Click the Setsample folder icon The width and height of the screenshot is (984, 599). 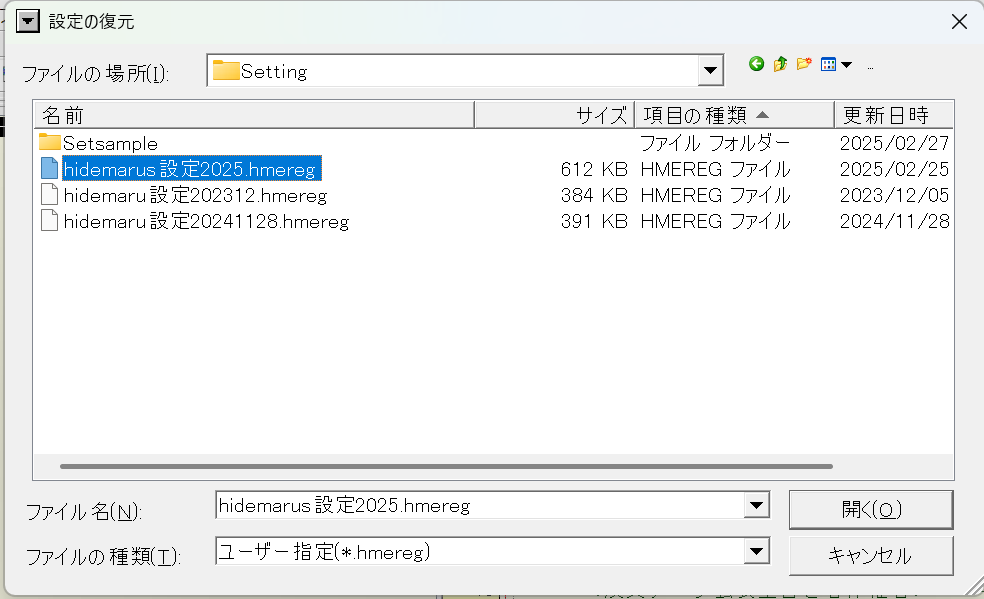(x=50, y=143)
